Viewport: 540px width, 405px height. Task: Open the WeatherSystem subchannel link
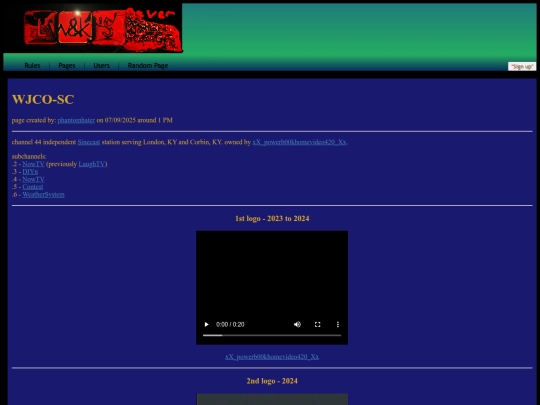pyautogui.click(x=43, y=195)
